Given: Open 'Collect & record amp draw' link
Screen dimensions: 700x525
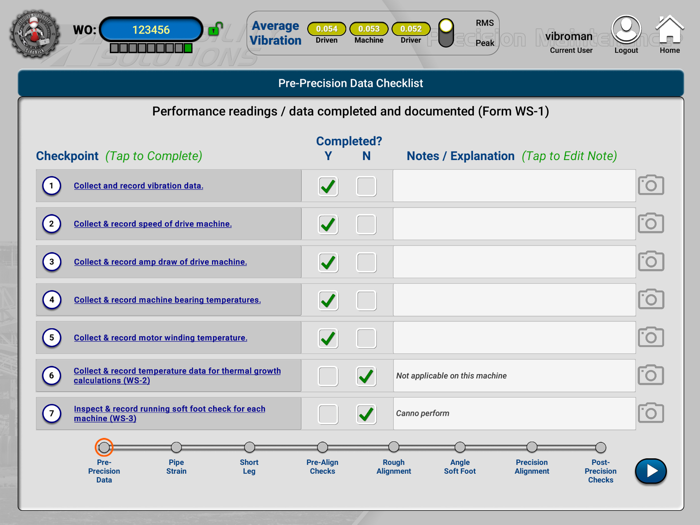Looking at the screenshot, I should point(160,262).
